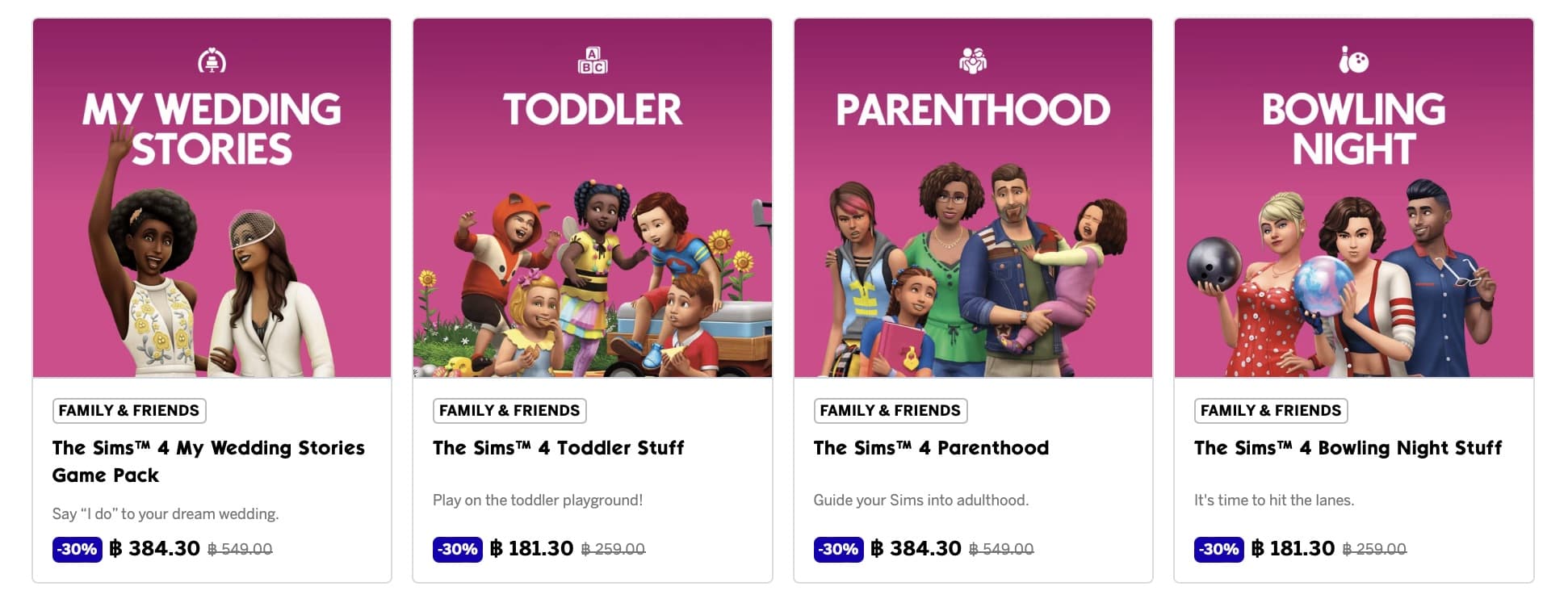Click the -30% badge on My Wedding Stories
The image size is (1568, 599).
pos(78,550)
